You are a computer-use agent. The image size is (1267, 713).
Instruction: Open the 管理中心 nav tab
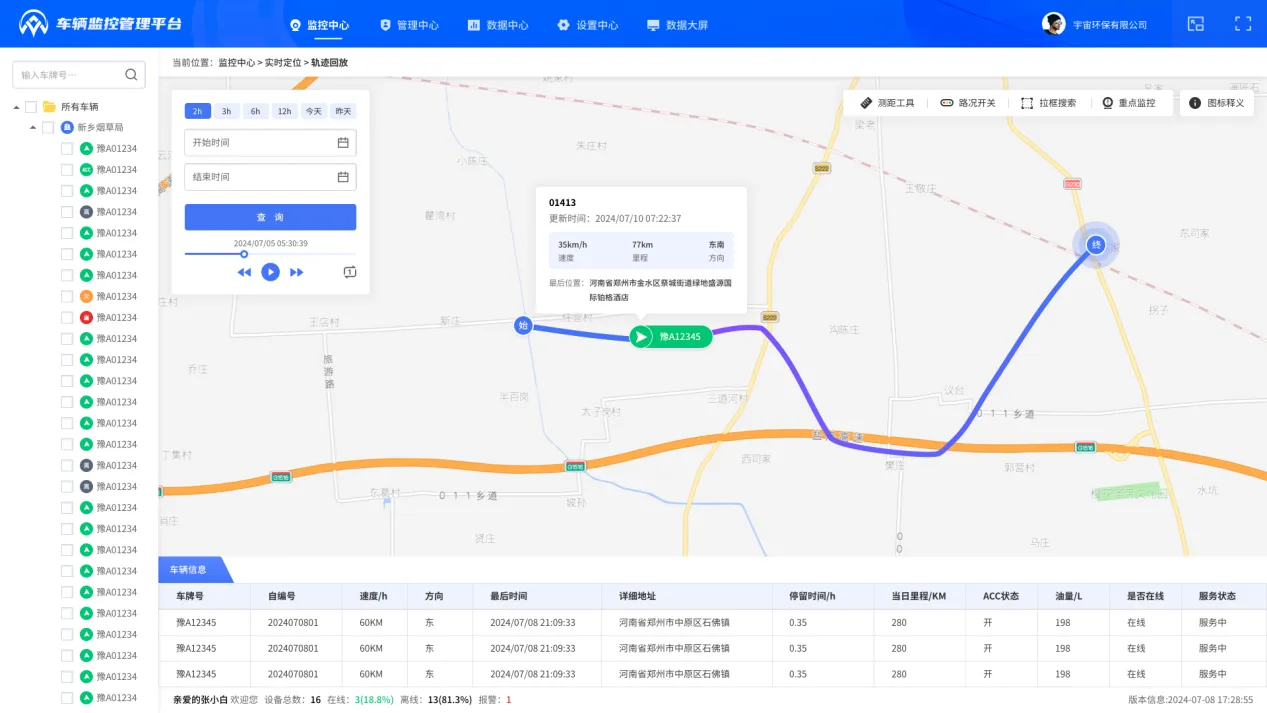409,25
